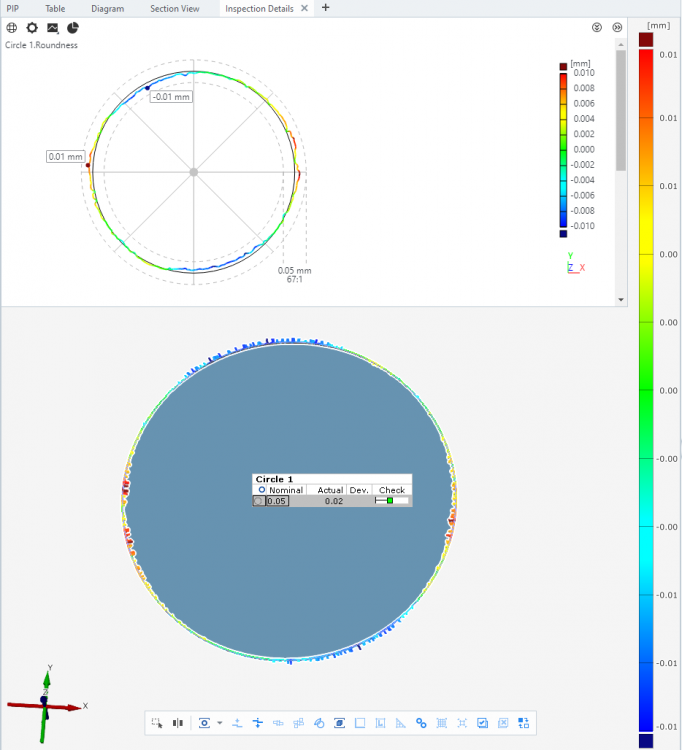Add a new tab with plus button

[325, 8]
